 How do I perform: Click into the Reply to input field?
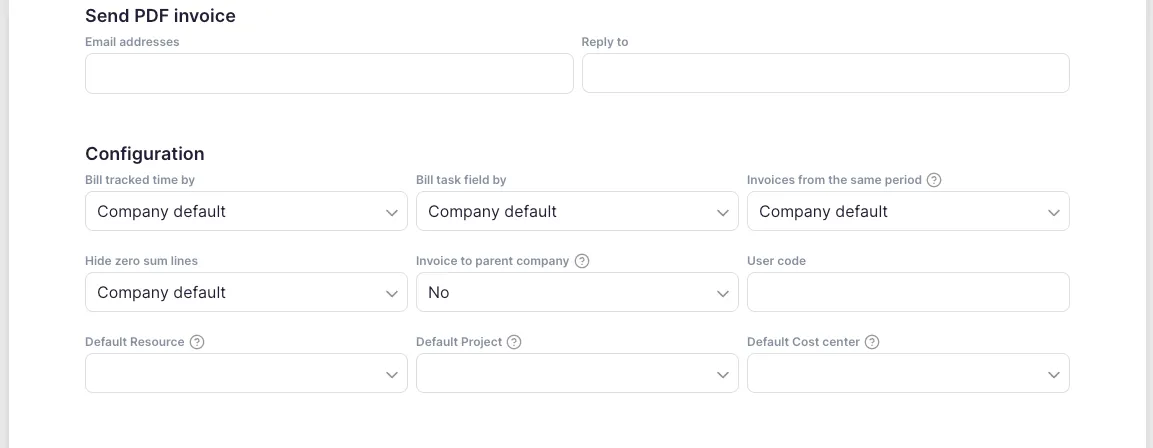tap(825, 74)
